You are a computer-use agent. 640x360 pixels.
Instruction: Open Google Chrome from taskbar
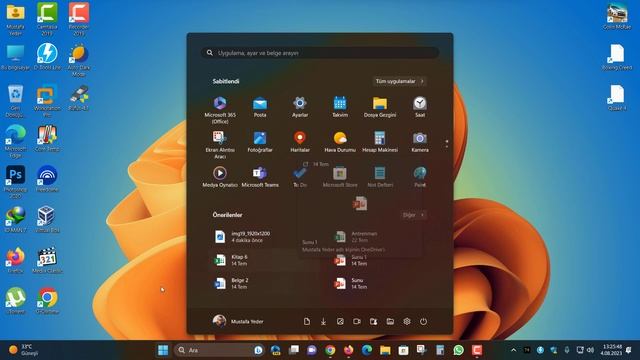[x=330, y=350]
